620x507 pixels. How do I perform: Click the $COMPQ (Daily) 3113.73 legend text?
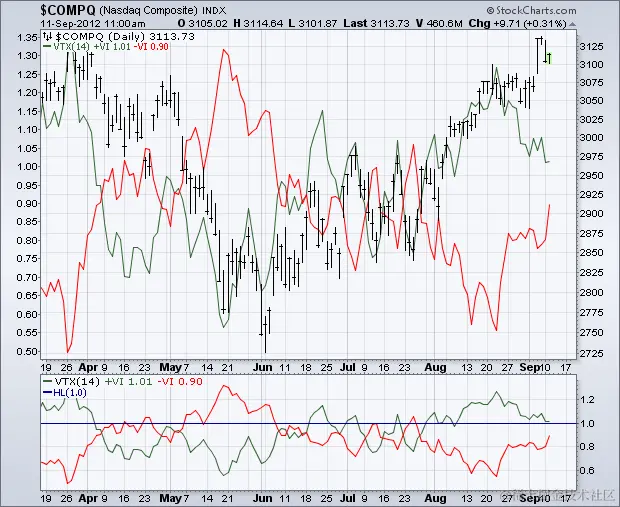(x=125, y=36)
